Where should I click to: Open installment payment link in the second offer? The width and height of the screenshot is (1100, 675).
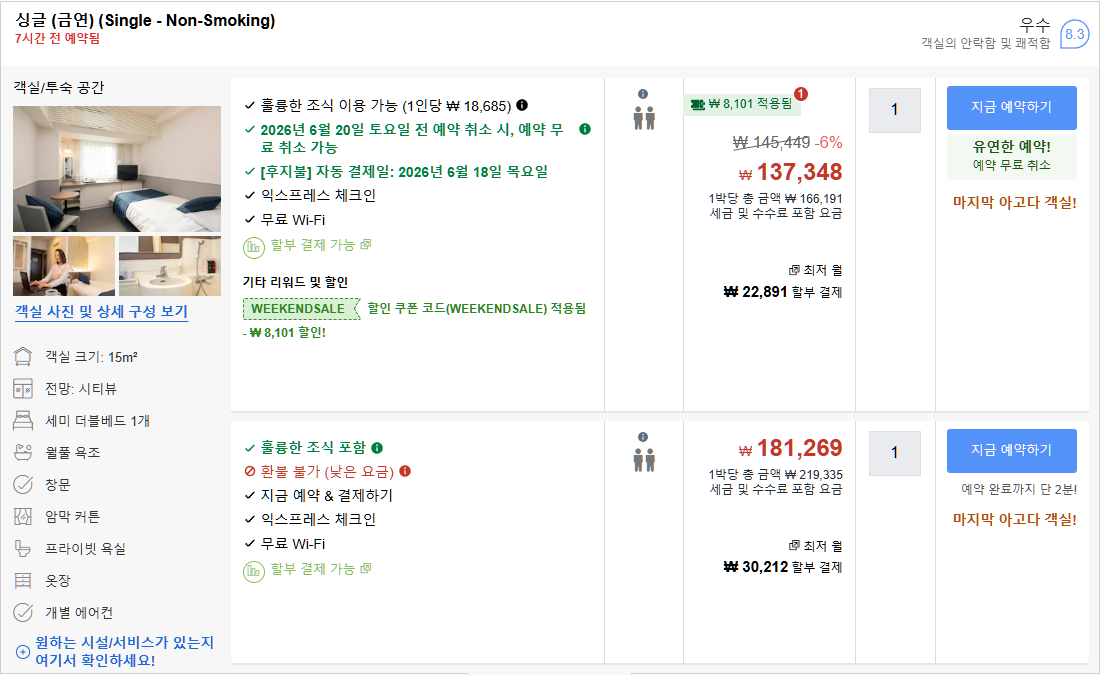click(x=321, y=569)
